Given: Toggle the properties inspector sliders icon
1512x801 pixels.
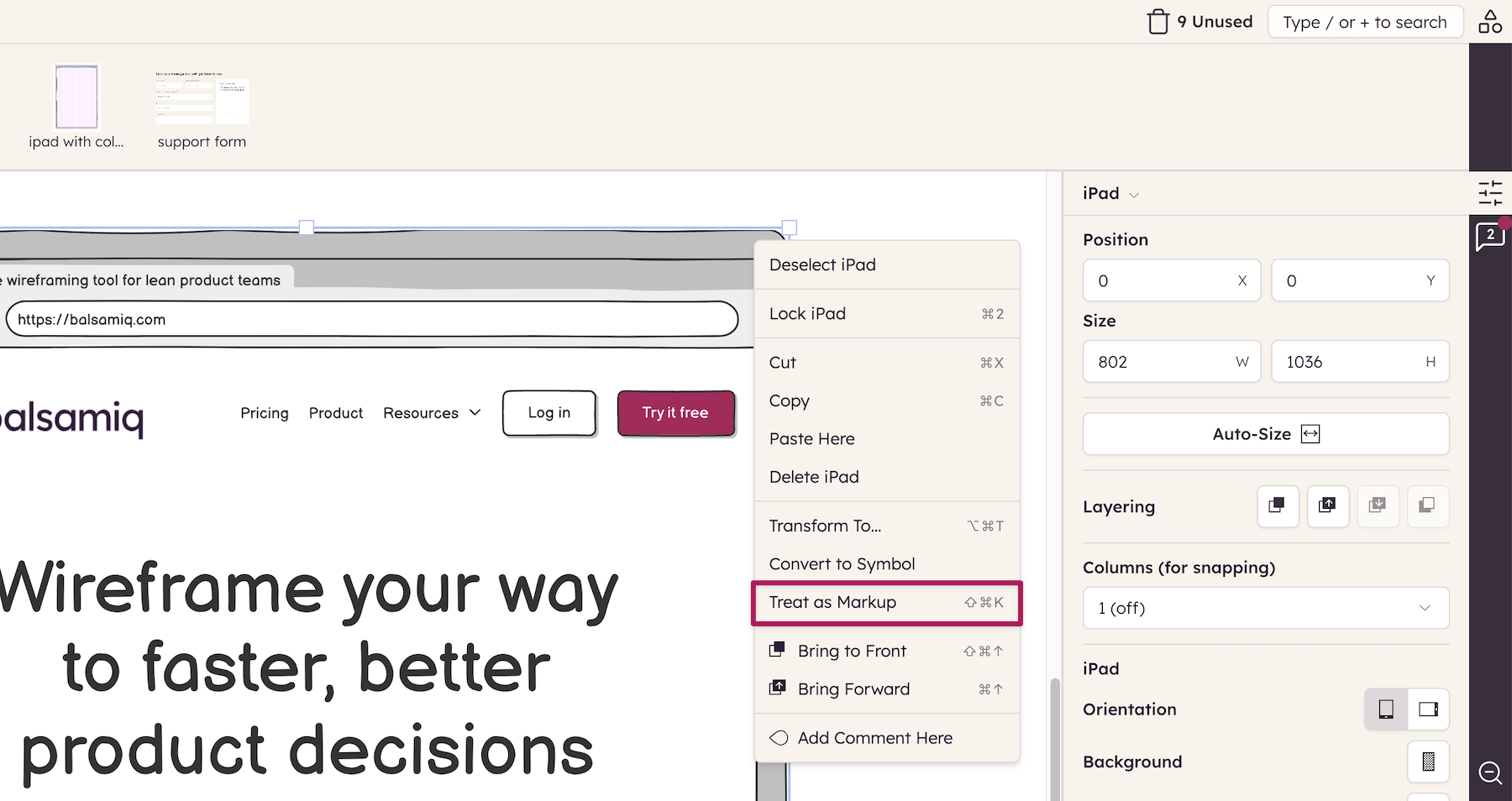Looking at the screenshot, I should (1490, 193).
